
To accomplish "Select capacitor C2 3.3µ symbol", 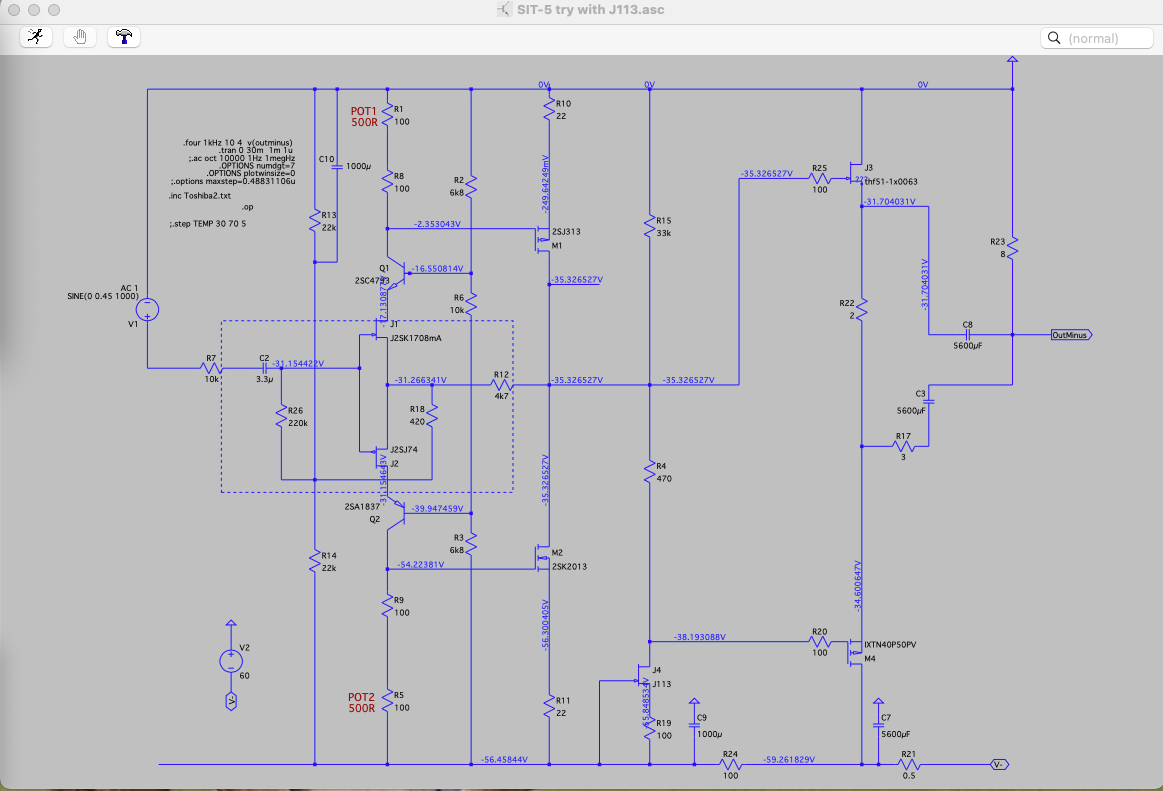I will coord(265,368).
